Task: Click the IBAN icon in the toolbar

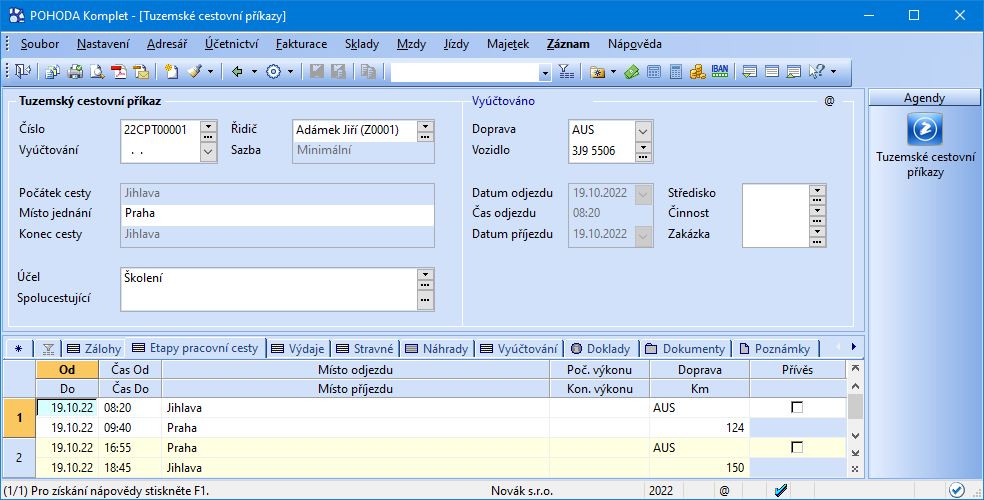Action: click(719, 72)
